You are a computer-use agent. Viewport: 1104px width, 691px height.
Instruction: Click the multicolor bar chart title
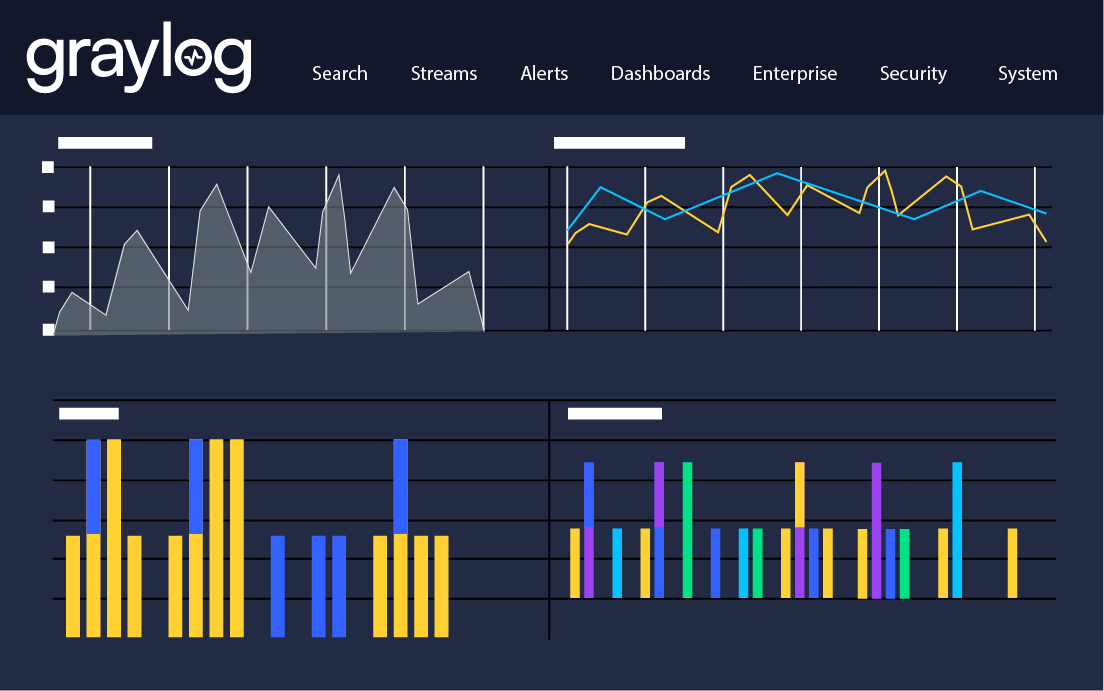(614, 414)
